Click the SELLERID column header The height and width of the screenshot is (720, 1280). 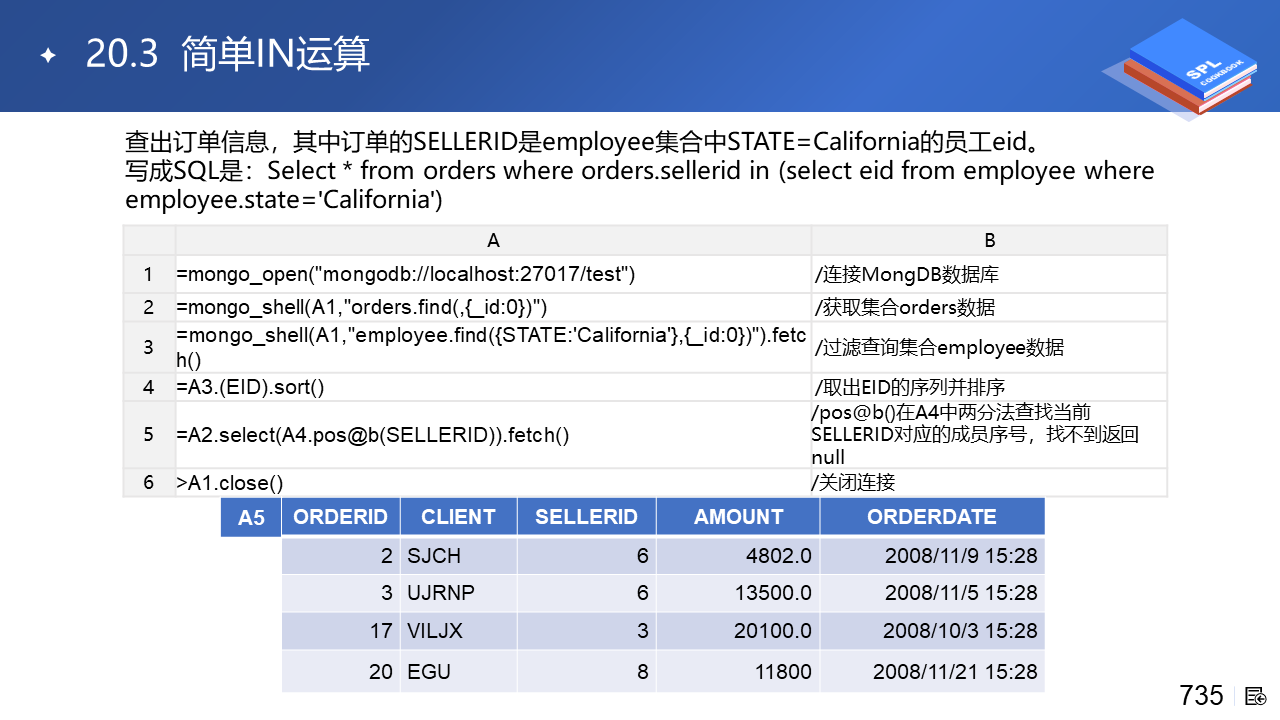tap(586, 517)
